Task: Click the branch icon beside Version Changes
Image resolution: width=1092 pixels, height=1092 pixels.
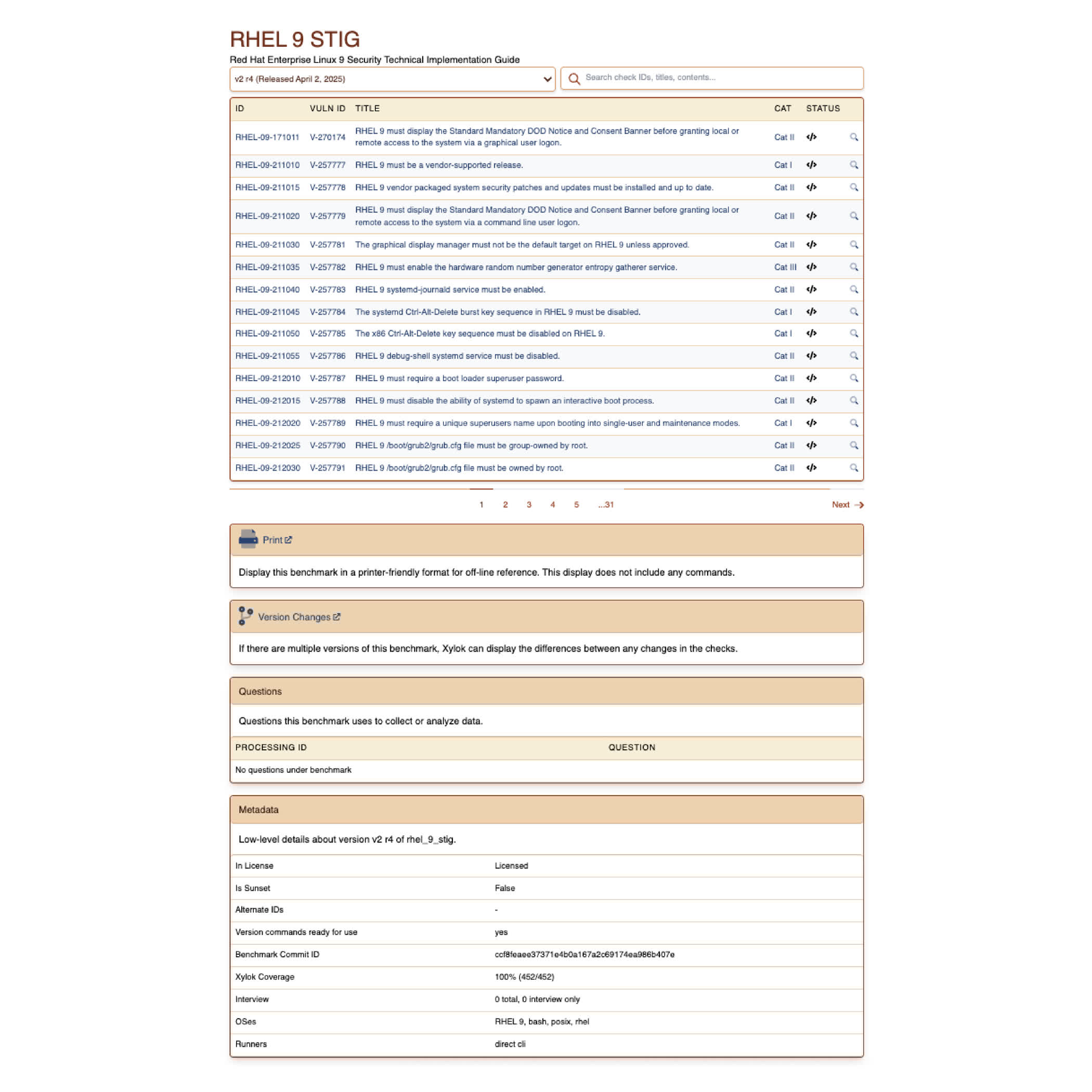Action: tap(245, 616)
